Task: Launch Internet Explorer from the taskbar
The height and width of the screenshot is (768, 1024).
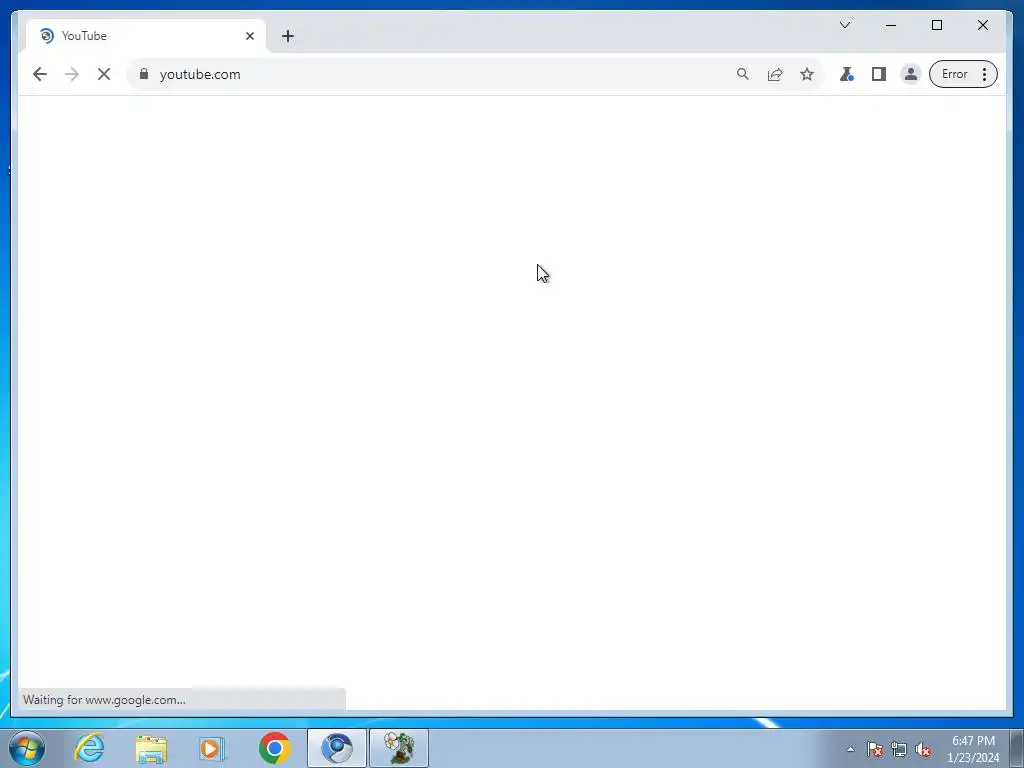Action: [x=89, y=748]
